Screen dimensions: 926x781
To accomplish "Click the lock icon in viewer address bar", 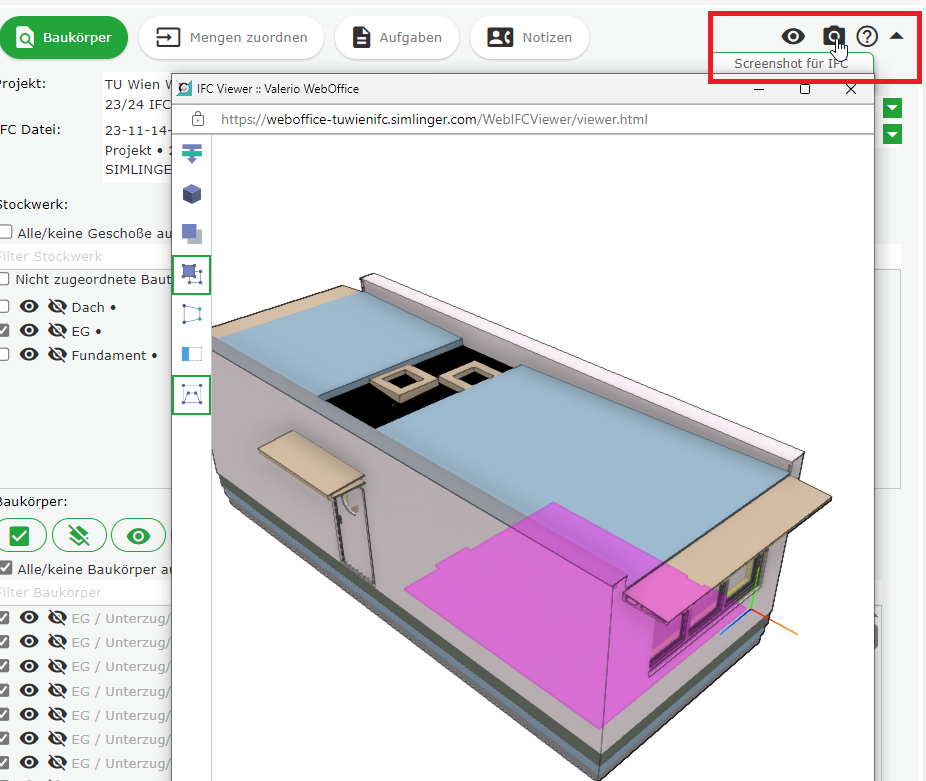I will coord(198,119).
